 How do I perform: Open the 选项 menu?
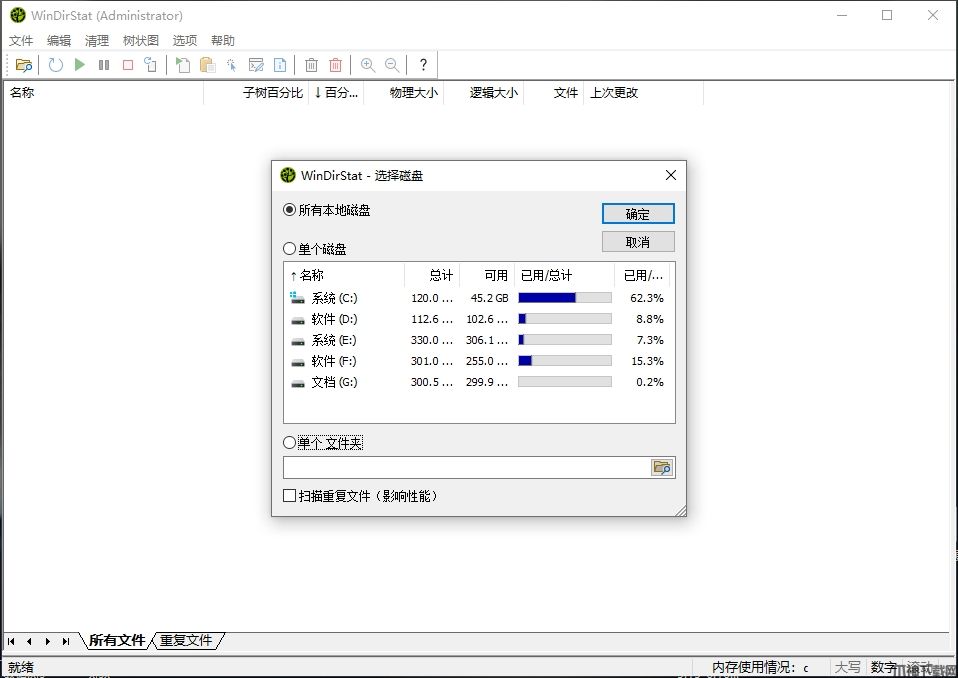(185, 40)
